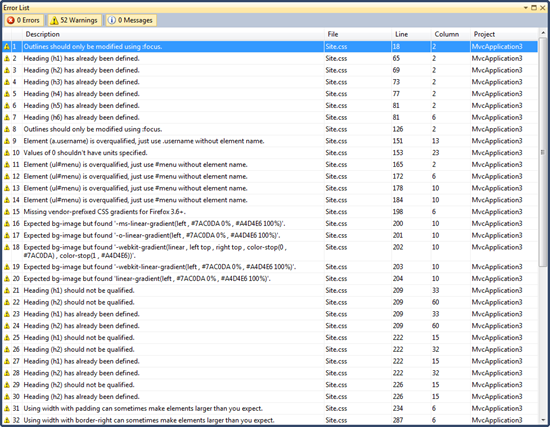The image size is (550, 427).
Task: Sort by the Line column header
Action: (411, 34)
